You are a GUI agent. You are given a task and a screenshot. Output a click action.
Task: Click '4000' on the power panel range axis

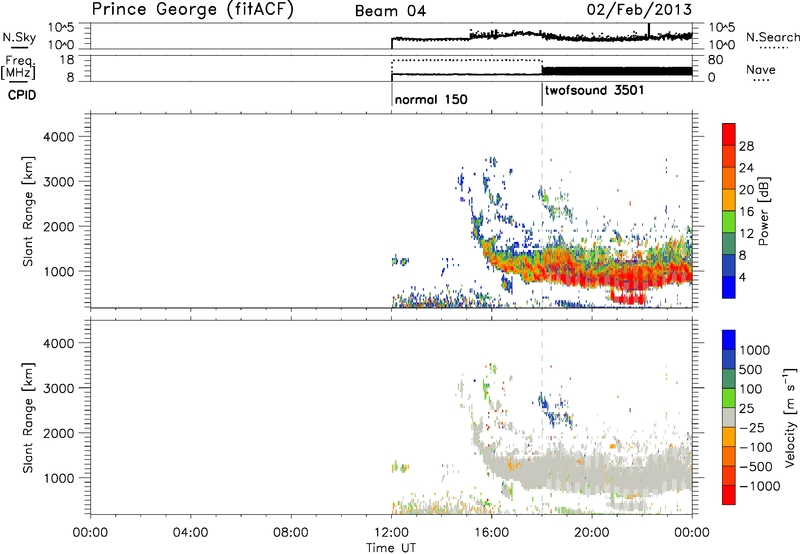(59, 137)
